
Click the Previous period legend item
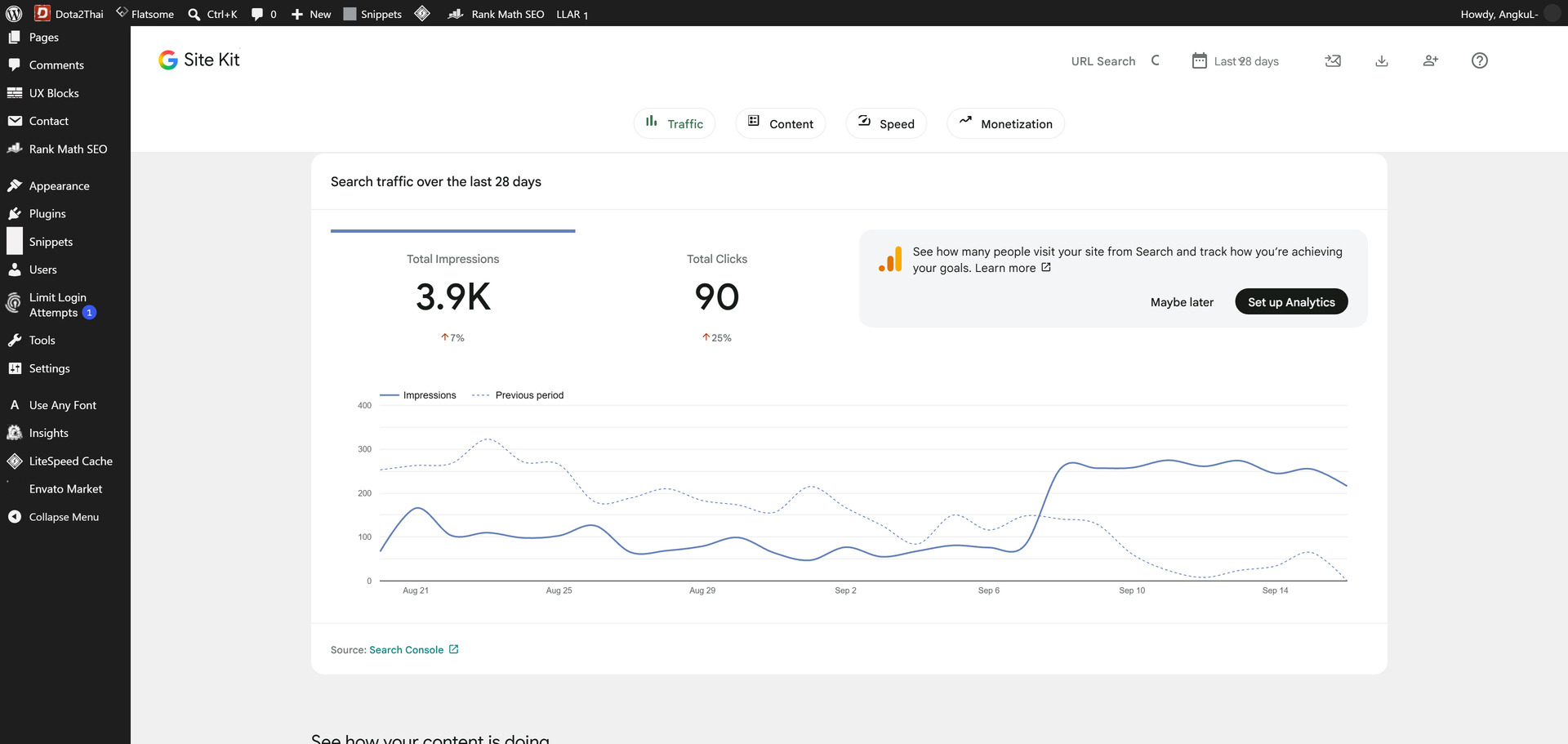tap(518, 395)
